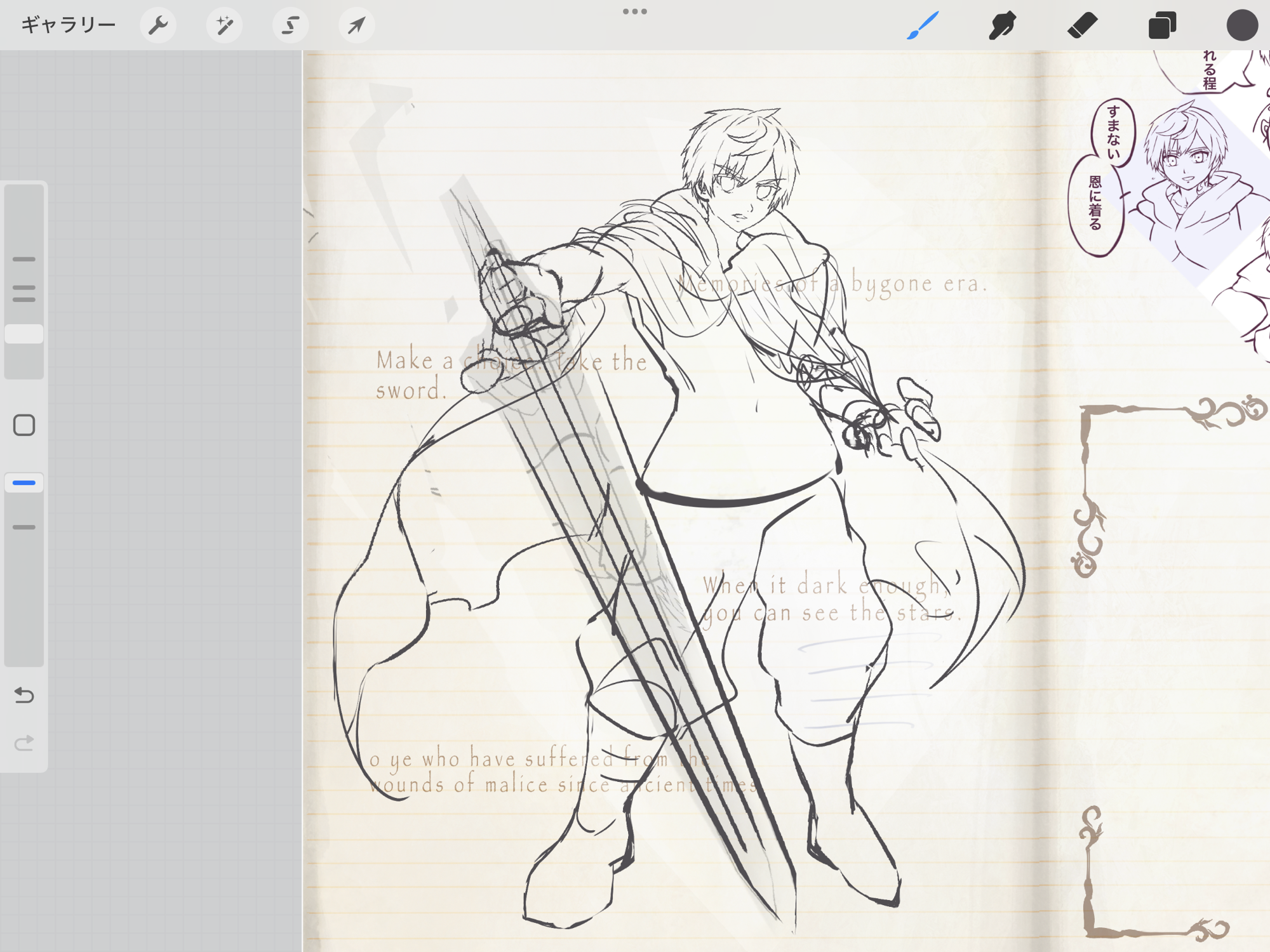Undo the last stroke

click(24, 696)
